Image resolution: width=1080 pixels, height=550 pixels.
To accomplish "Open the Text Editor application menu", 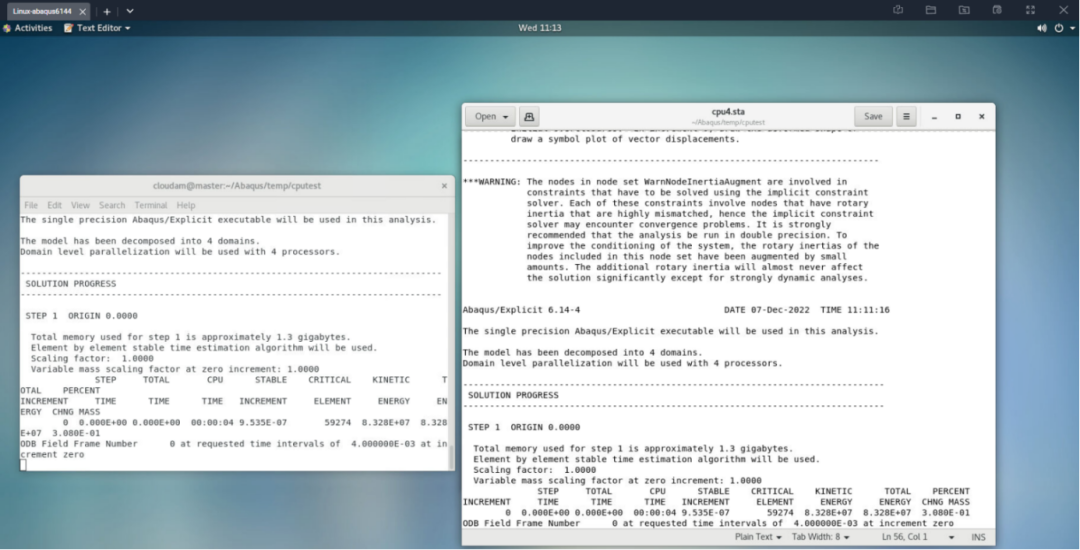I will [x=97, y=28].
